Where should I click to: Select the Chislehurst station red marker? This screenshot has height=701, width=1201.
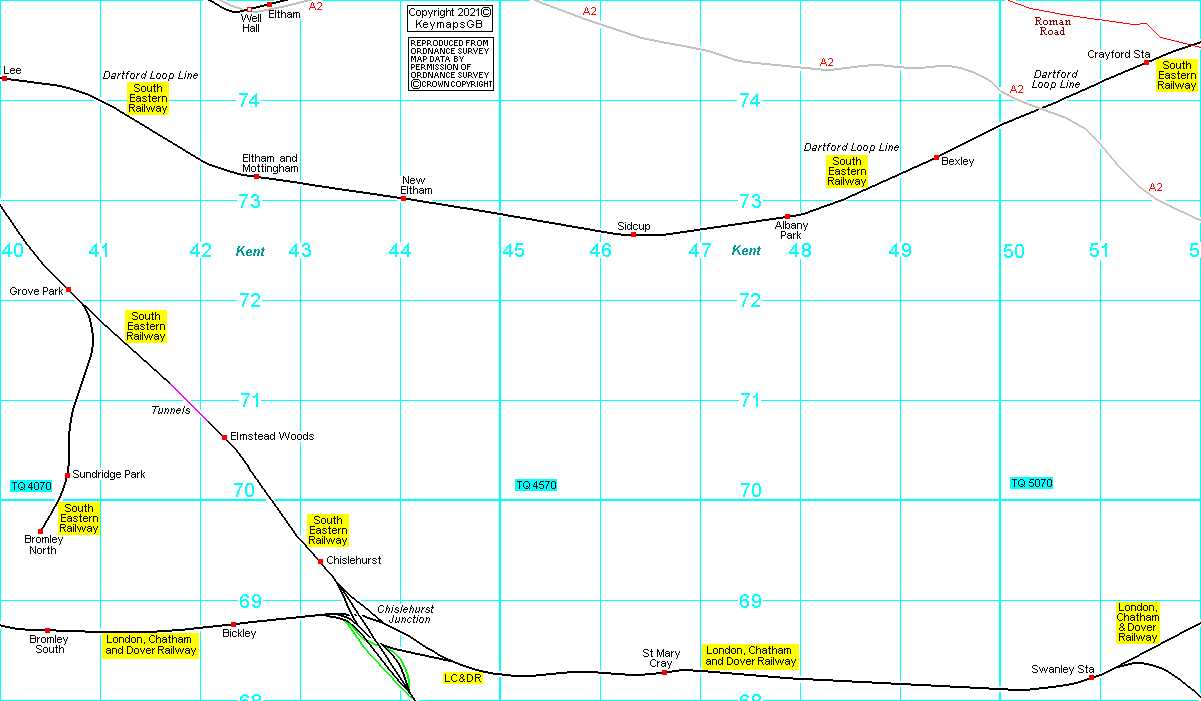click(x=320, y=561)
